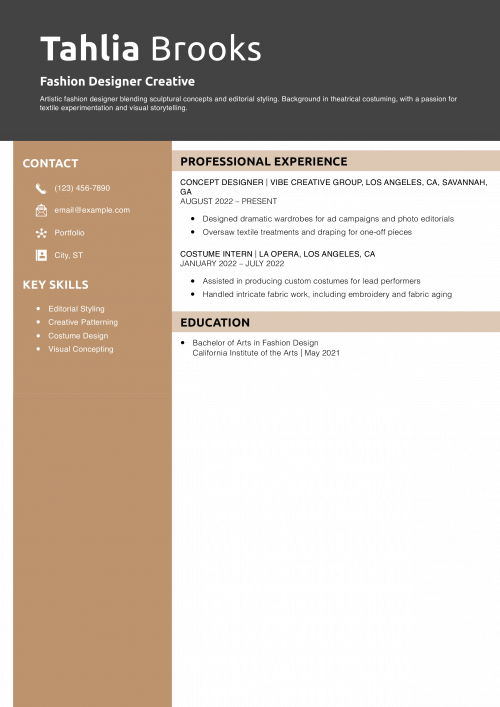Select the Visual Concepting skill
The height and width of the screenshot is (707, 500).
tap(81, 349)
